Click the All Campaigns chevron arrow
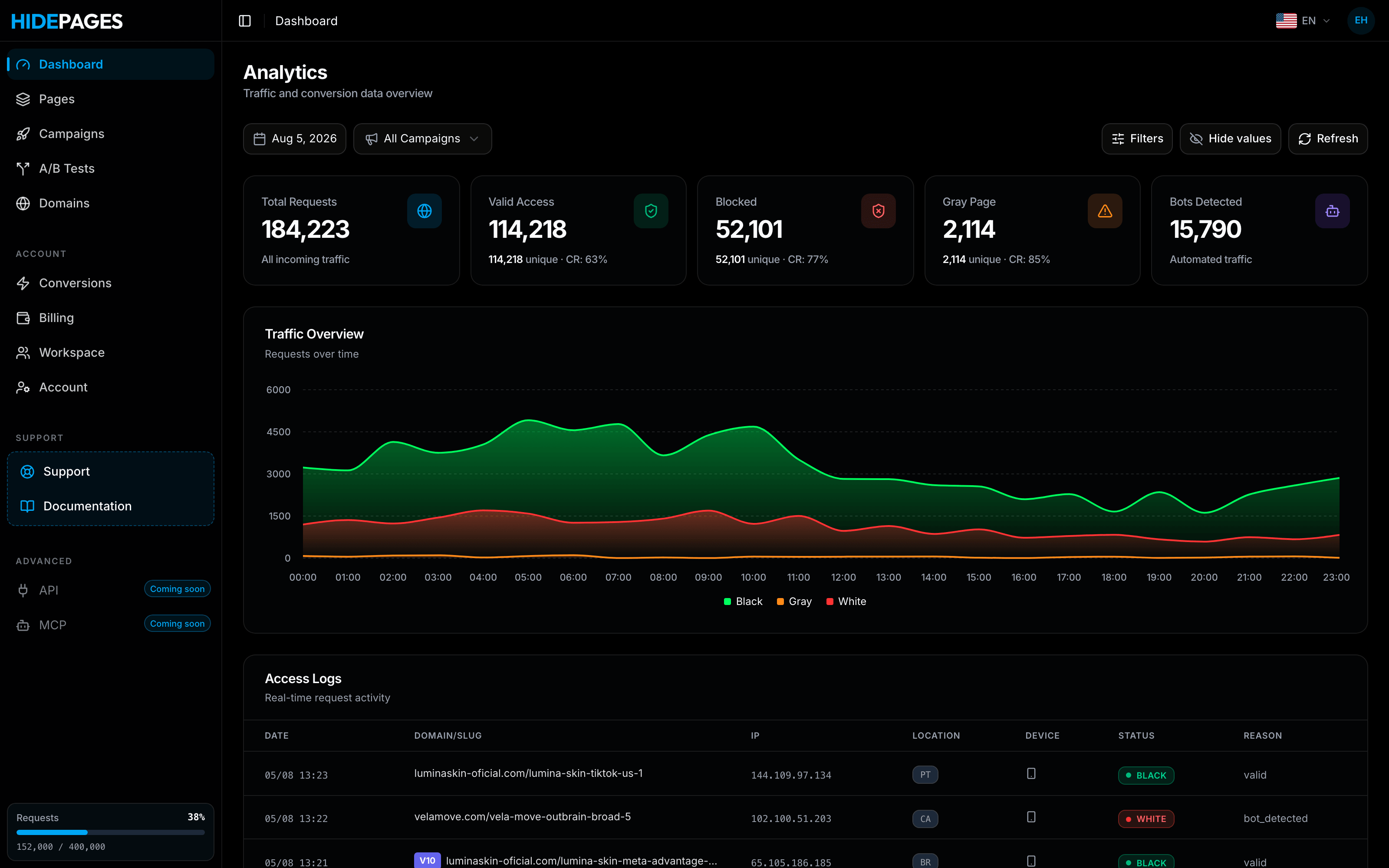 tap(474, 139)
